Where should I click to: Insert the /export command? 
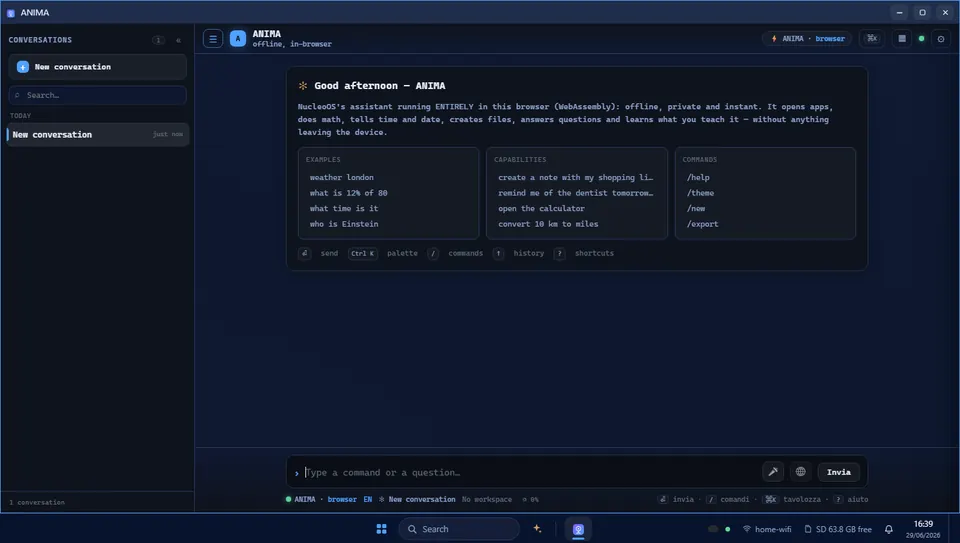[703, 224]
